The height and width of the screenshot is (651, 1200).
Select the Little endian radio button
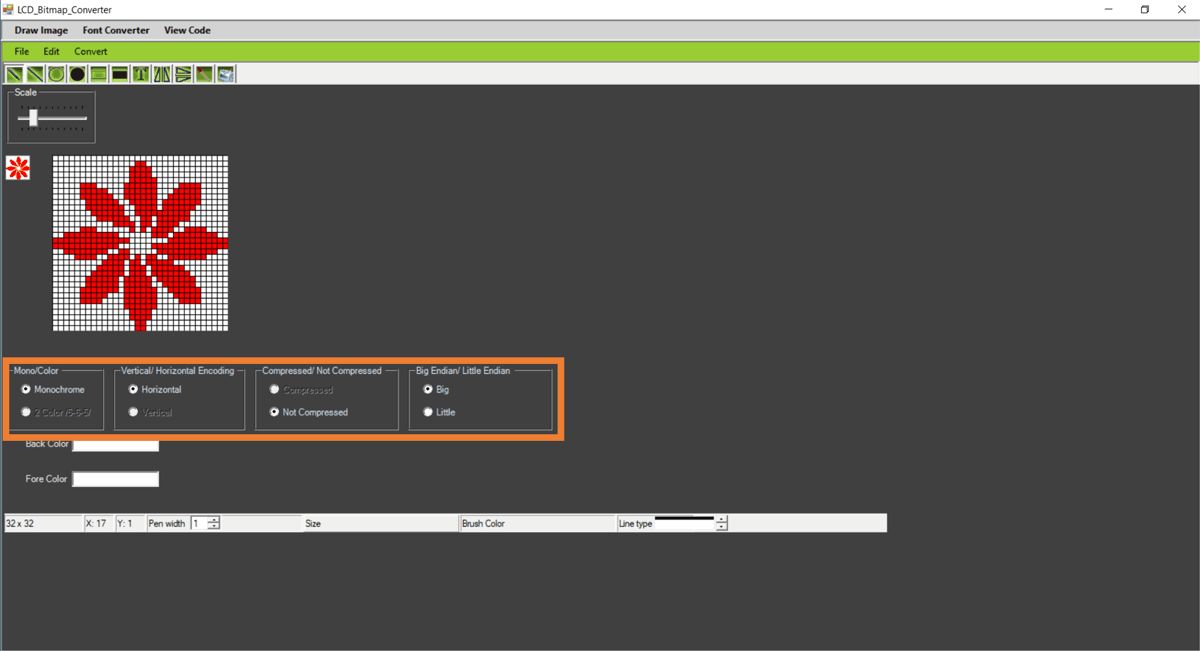tap(428, 412)
